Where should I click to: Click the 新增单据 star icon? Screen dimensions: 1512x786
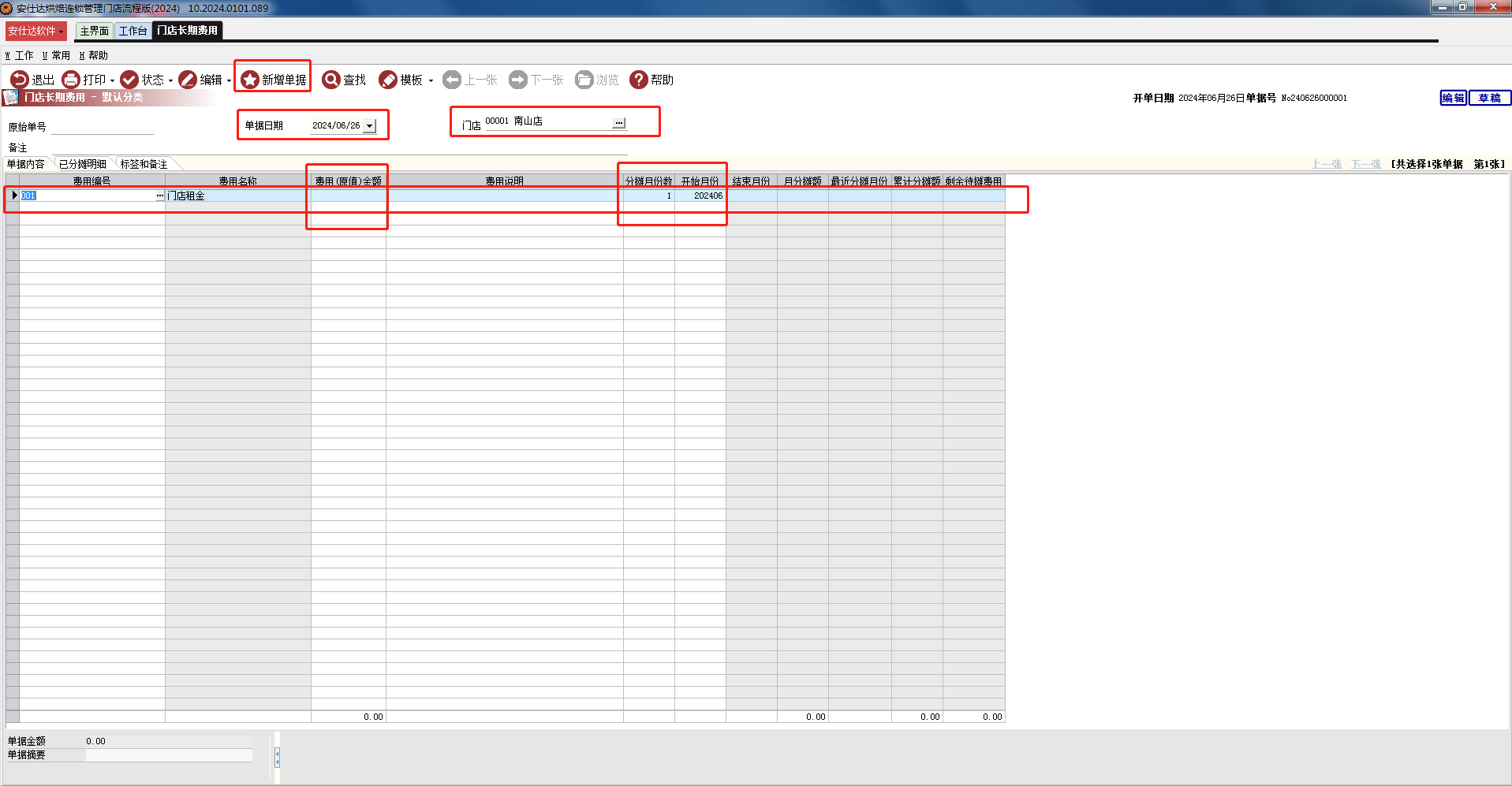(x=250, y=80)
